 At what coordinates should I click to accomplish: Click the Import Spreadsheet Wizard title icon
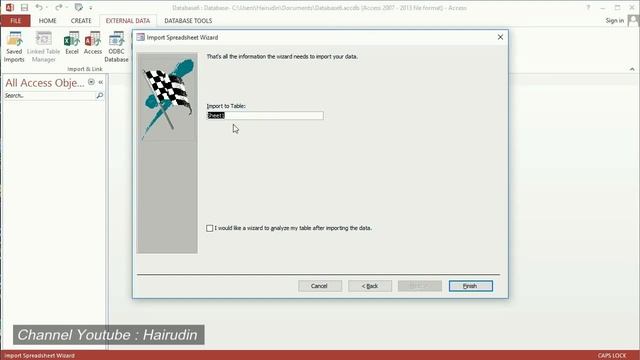pos(140,37)
